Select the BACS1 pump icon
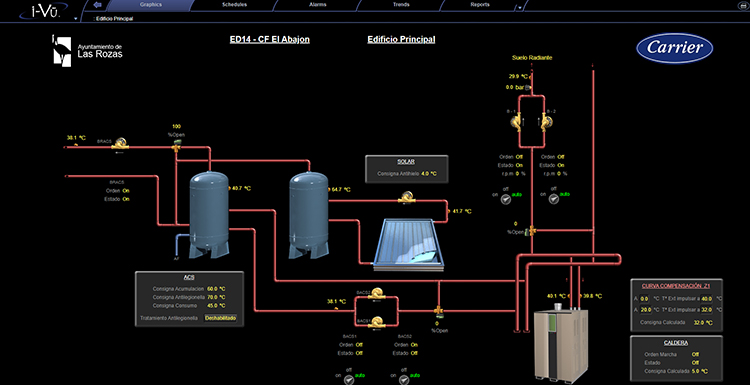This screenshot has height=385, width=750. pos(377,321)
